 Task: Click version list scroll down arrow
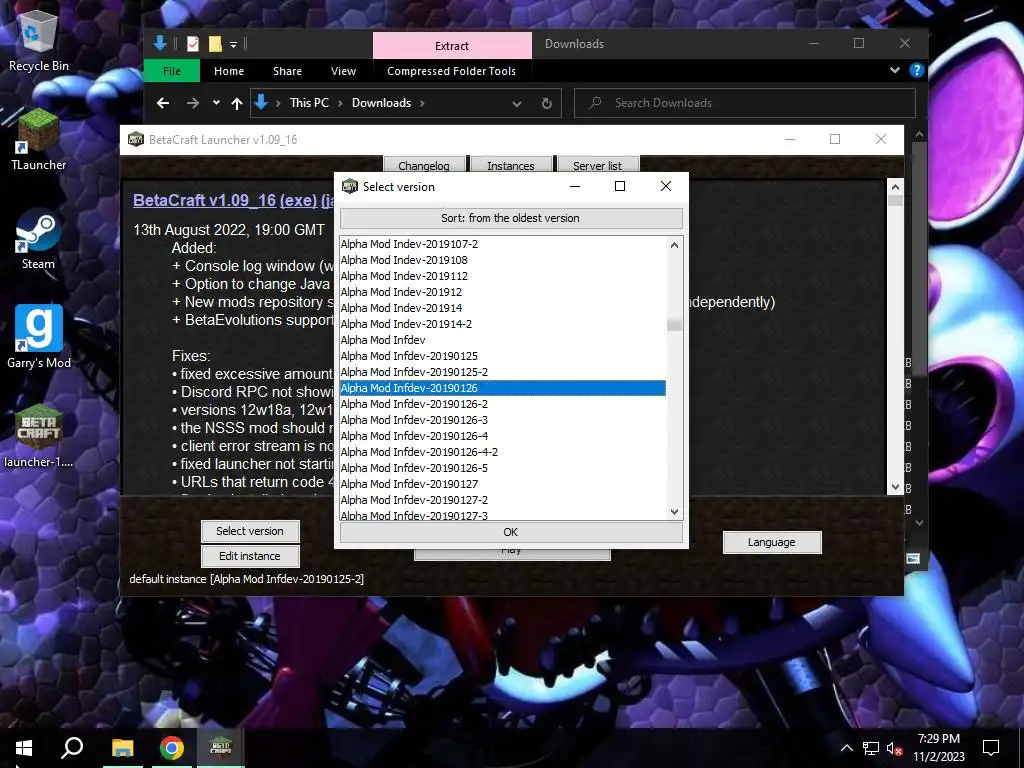[675, 512]
